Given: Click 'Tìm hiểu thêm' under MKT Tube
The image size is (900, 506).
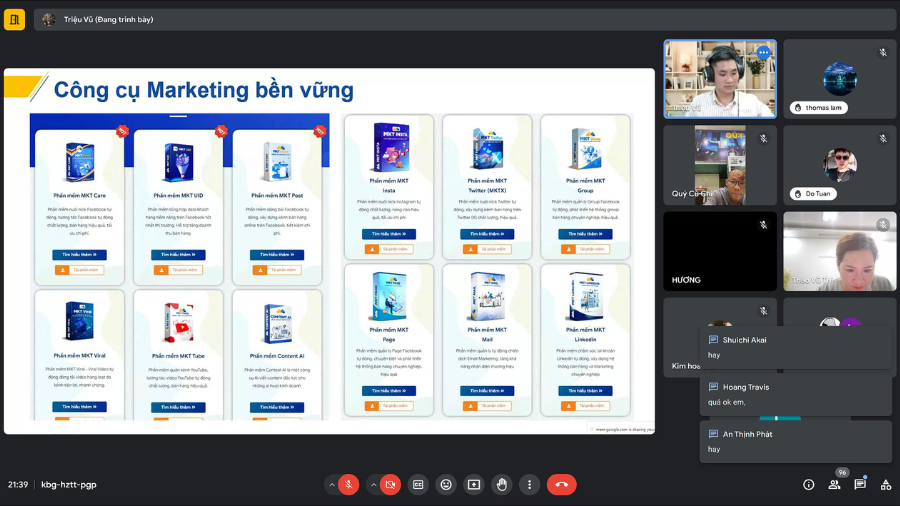Looking at the screenshot, I should coord(178,407).
